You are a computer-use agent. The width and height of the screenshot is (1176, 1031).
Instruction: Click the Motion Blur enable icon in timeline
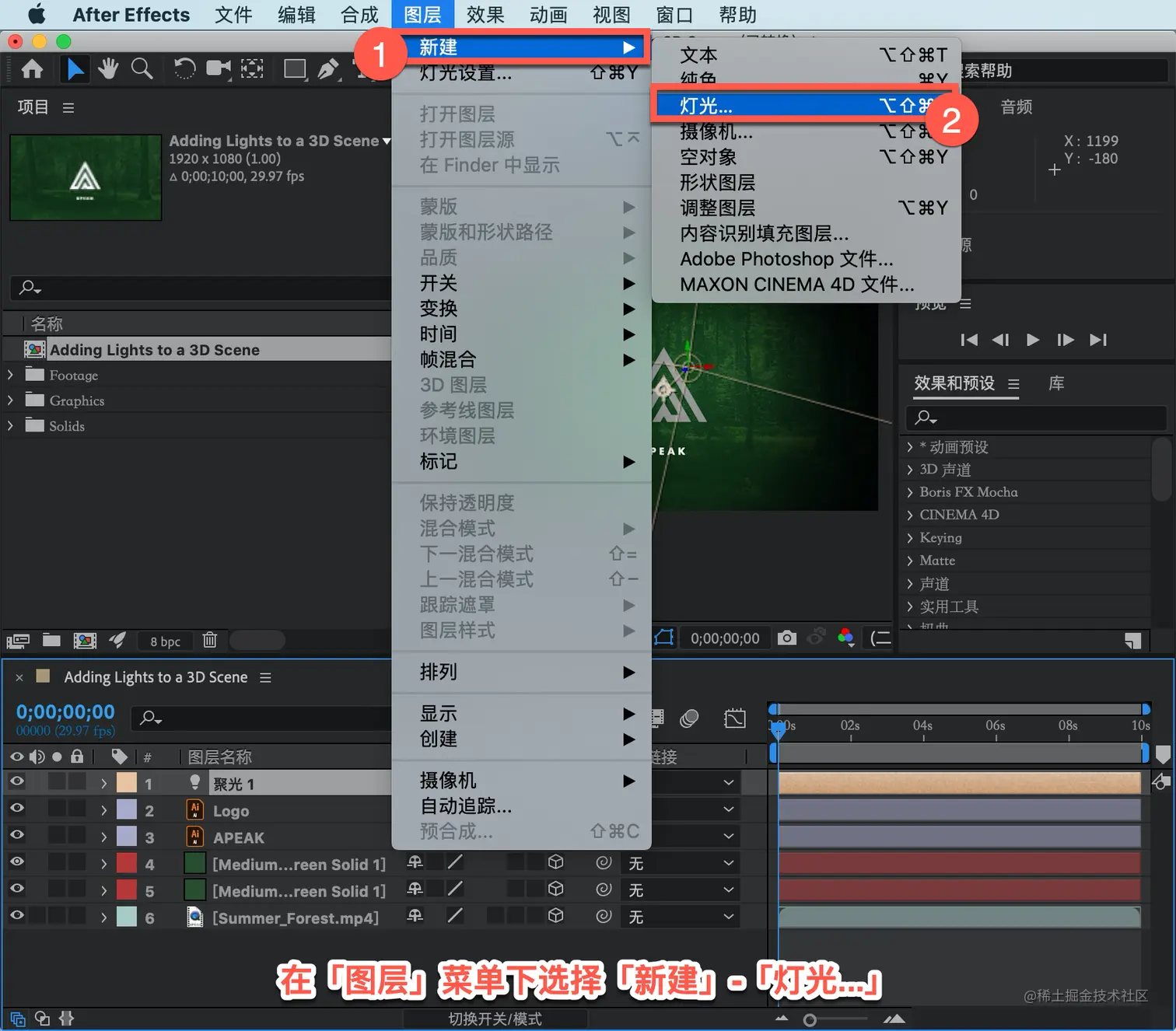689,718
